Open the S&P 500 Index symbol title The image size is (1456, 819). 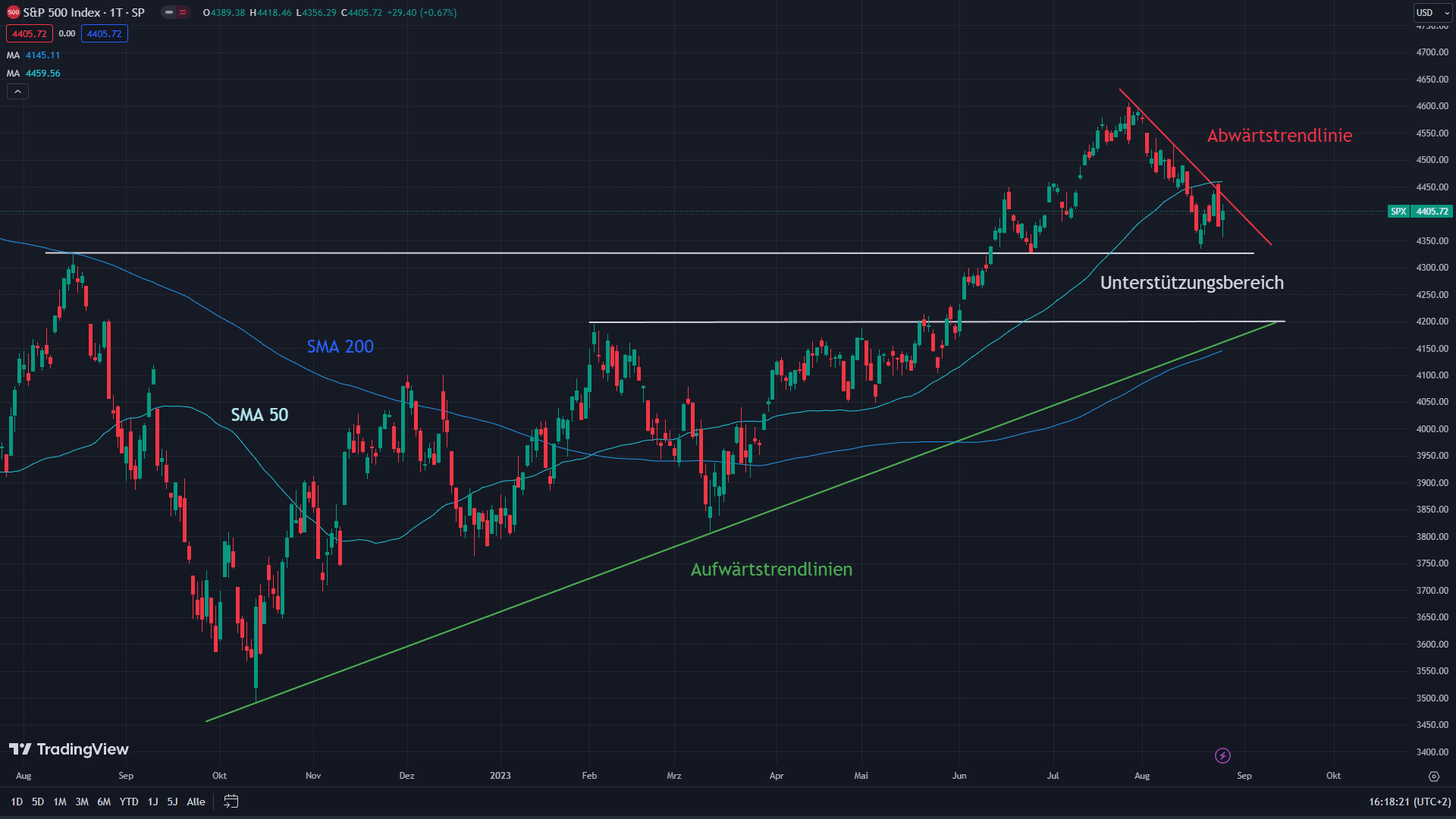tap(83, 12)
